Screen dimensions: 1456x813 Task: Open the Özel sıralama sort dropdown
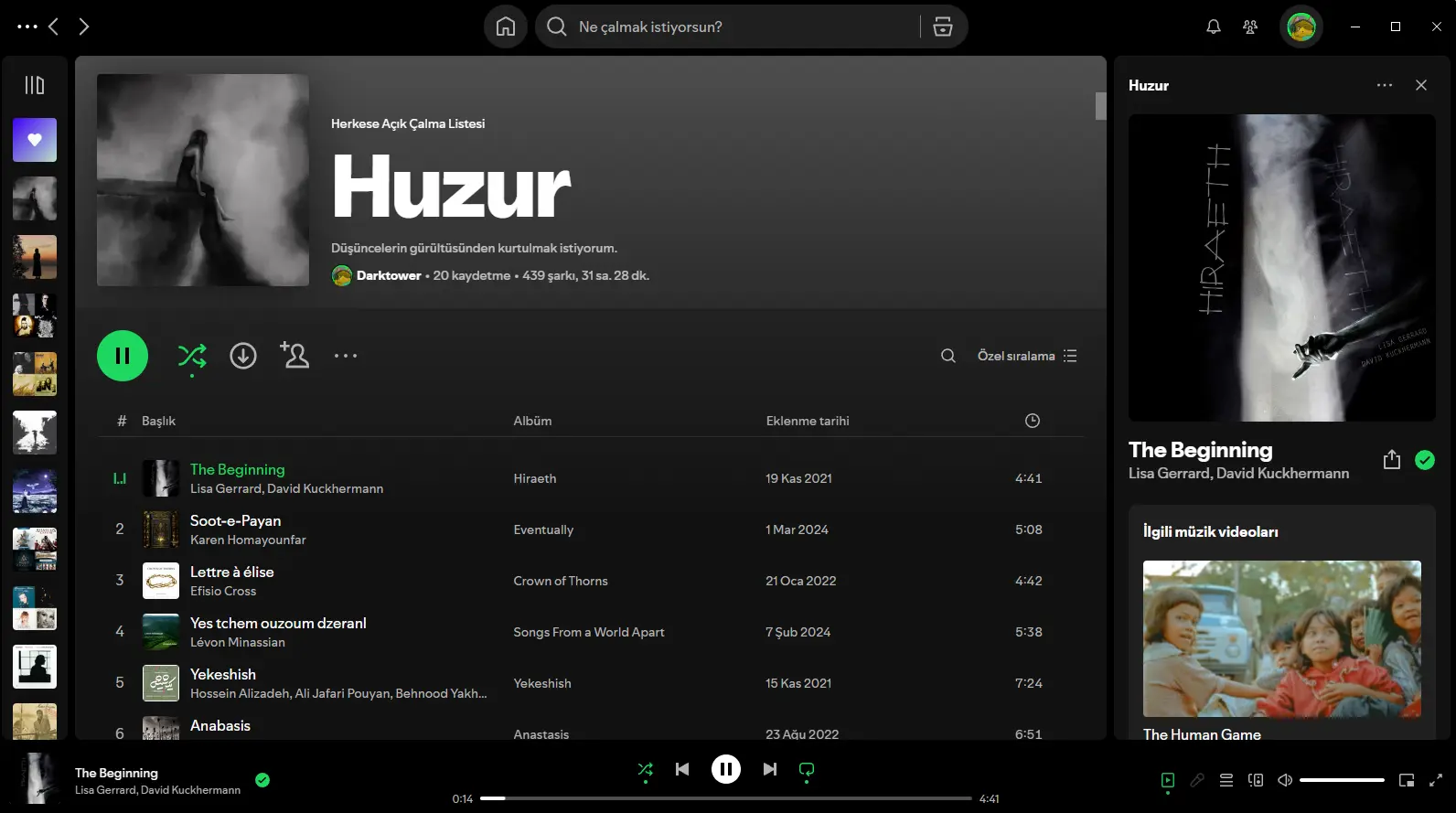(x=1027, y=356)
